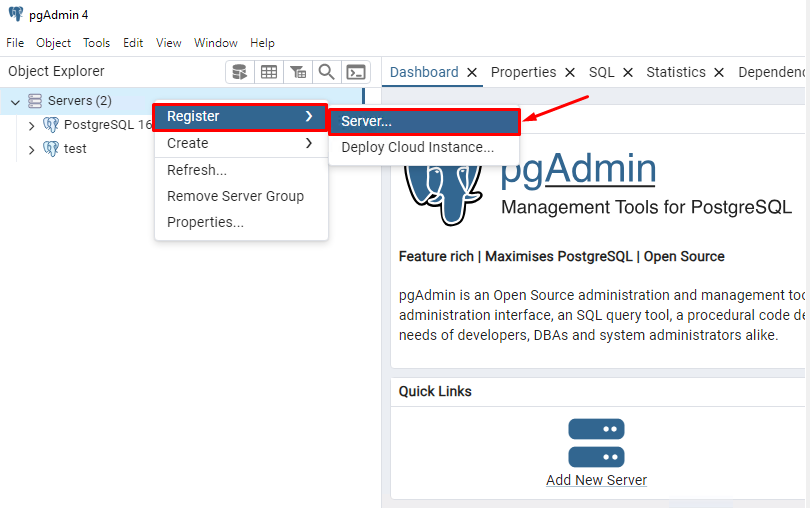
Task: Switch to the Properties tab
Action: pos(523,72)
